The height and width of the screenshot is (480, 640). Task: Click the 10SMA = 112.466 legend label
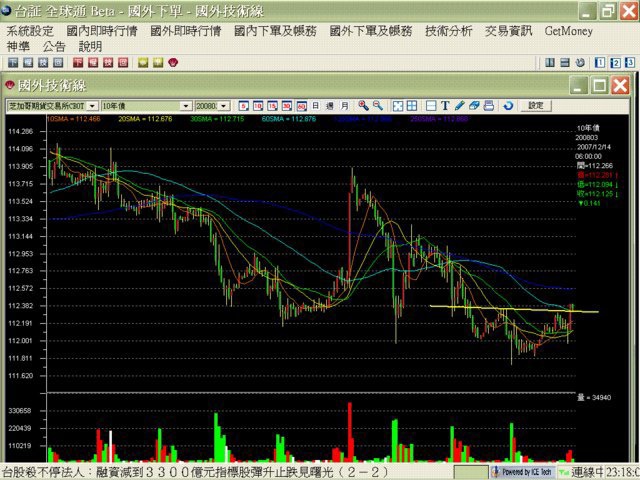[73, 119]
